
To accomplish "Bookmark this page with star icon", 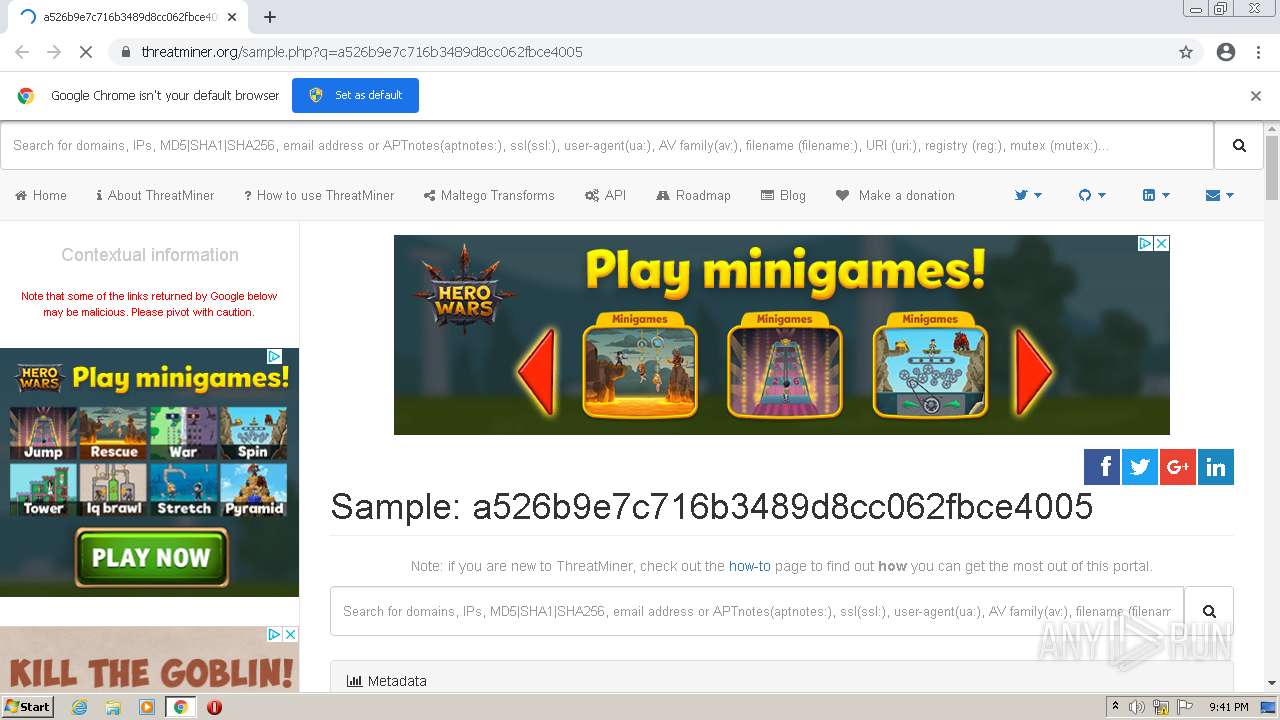I will coord(1186,52).
